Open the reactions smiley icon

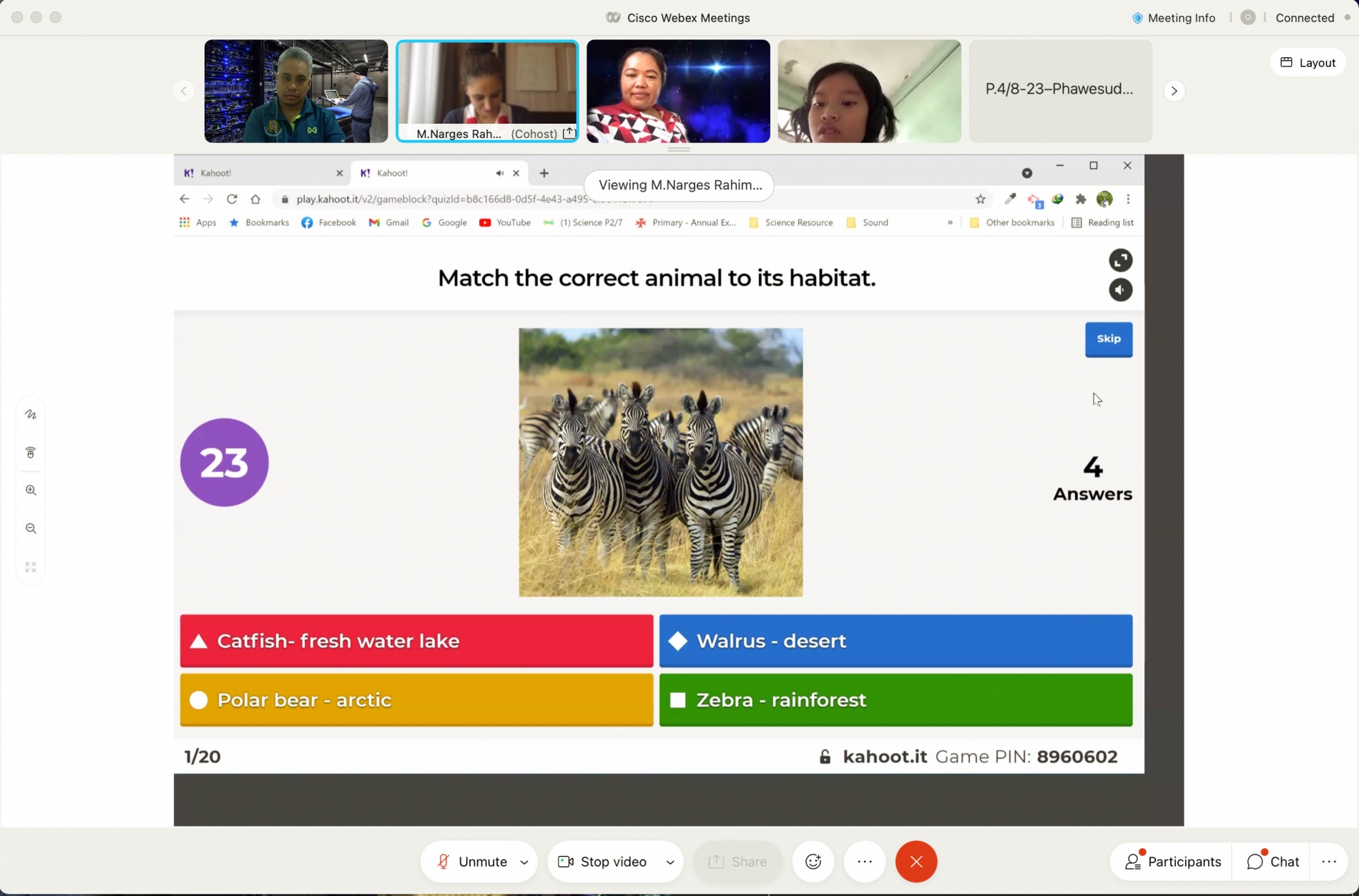pyautogui.click(x=813, y=862)
